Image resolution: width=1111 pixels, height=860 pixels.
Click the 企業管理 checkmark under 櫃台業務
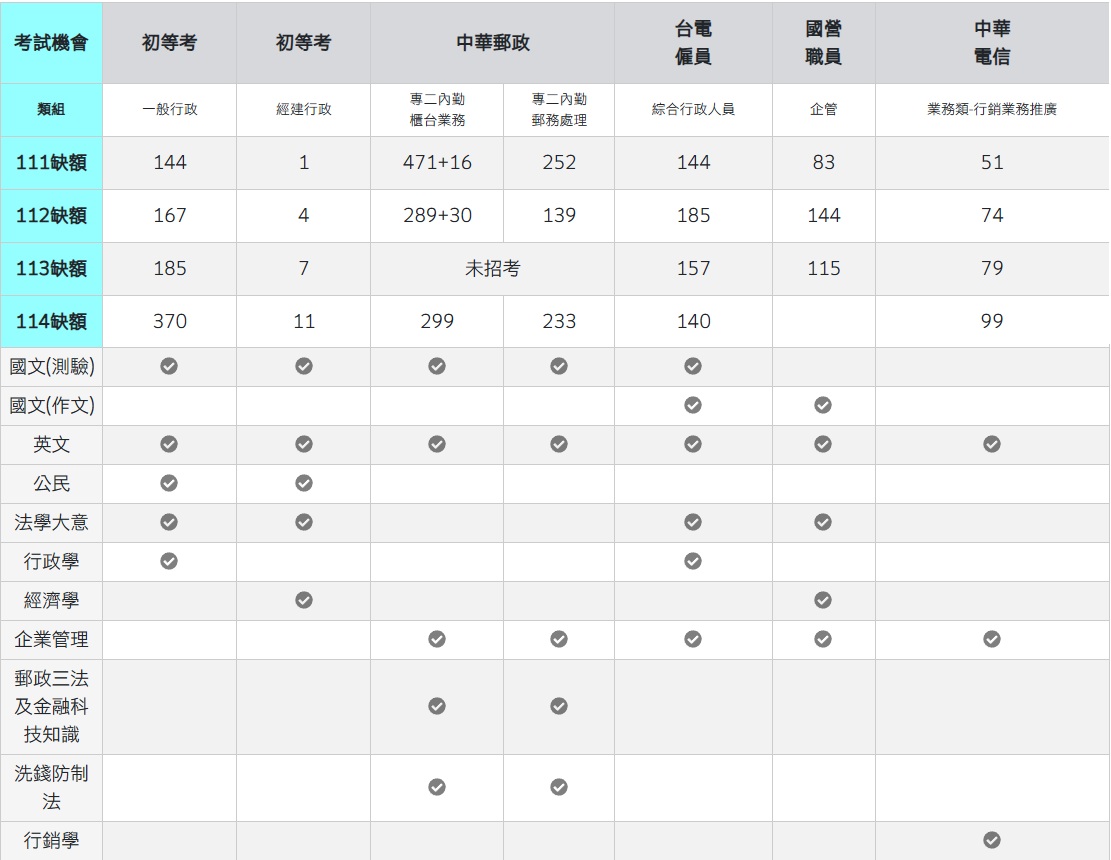tap(437, 639)
